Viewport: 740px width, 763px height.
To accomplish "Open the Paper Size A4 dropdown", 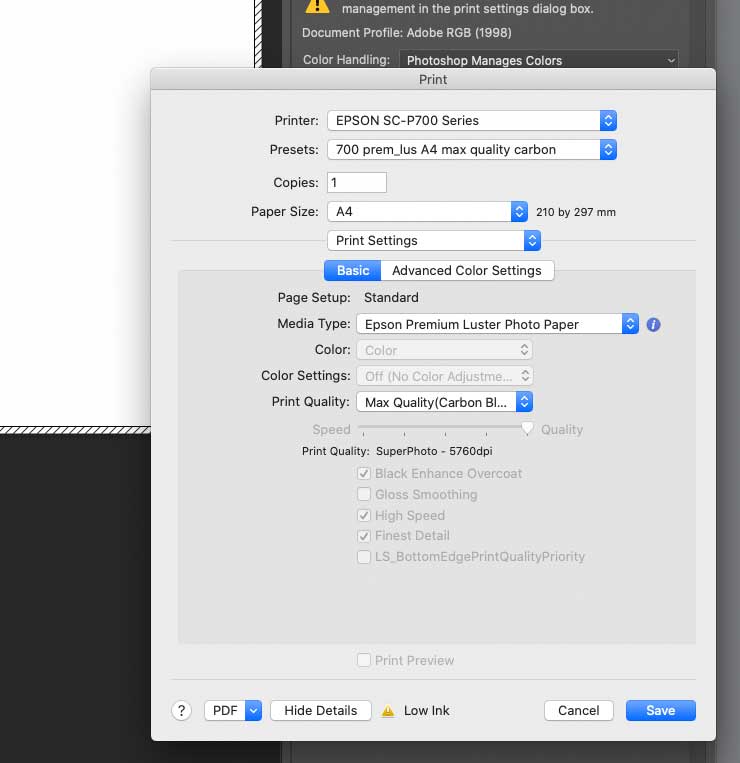I will [427, 212].
